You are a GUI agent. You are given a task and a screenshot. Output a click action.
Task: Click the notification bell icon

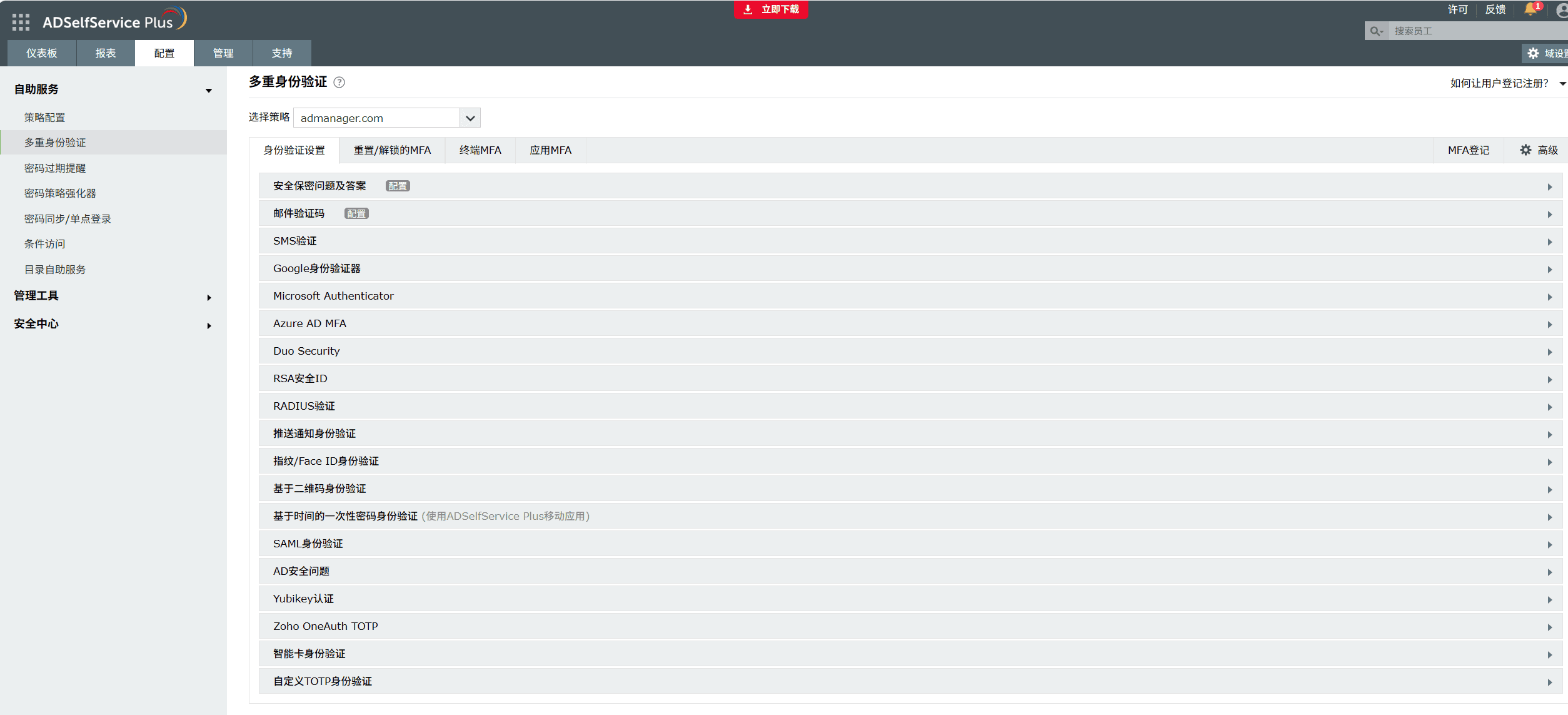point(1530,9)
